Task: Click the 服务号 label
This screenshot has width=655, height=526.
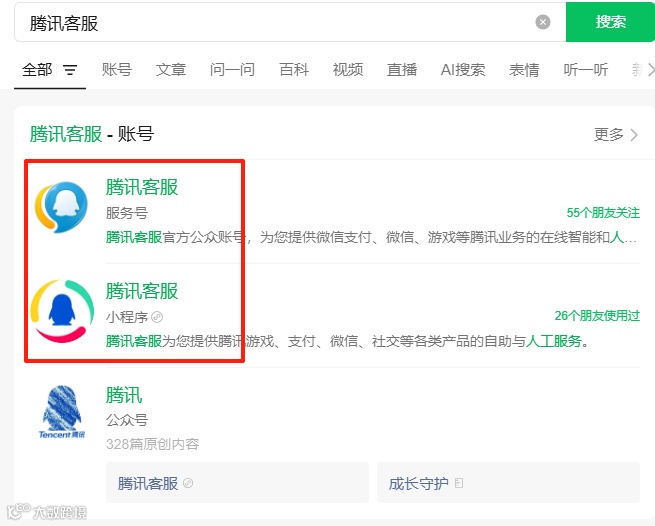Action: tap(127, 213)
